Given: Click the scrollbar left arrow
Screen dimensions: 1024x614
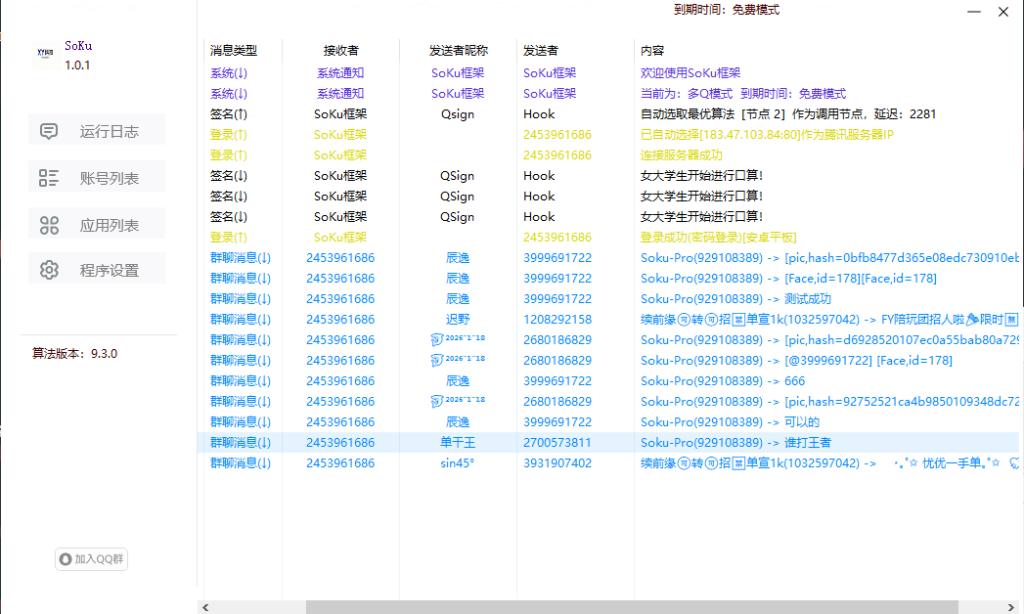Looking at the screenshot, I should click(x=206, y=607).
